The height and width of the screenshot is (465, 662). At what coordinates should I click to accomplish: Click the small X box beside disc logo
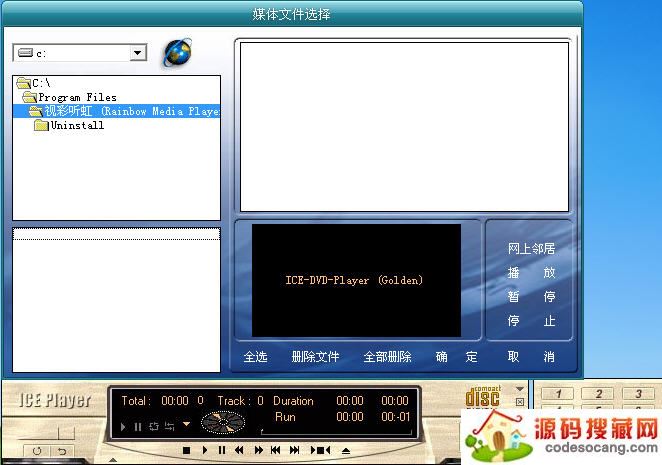520,402
